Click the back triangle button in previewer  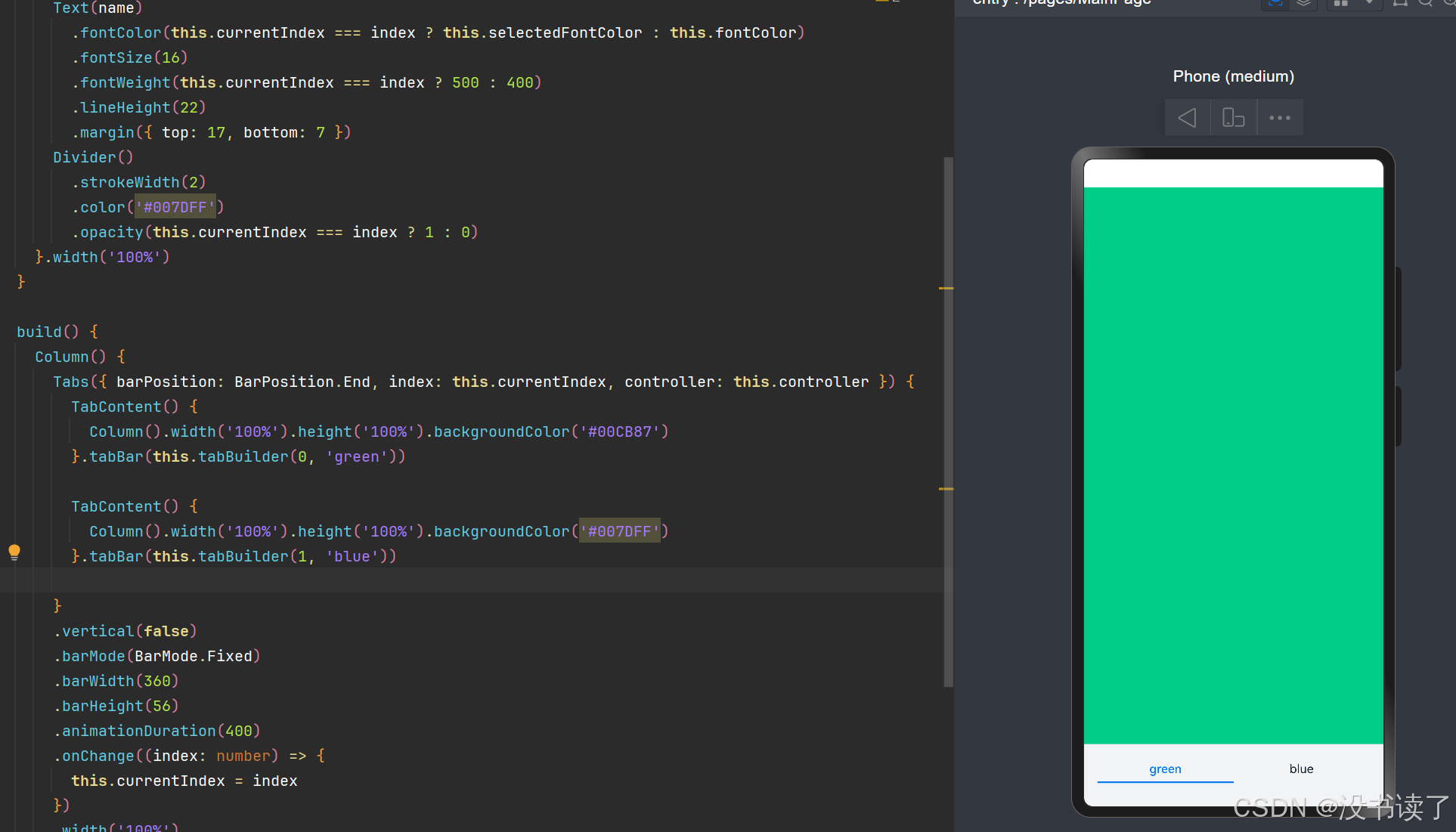click(1187, 118)
